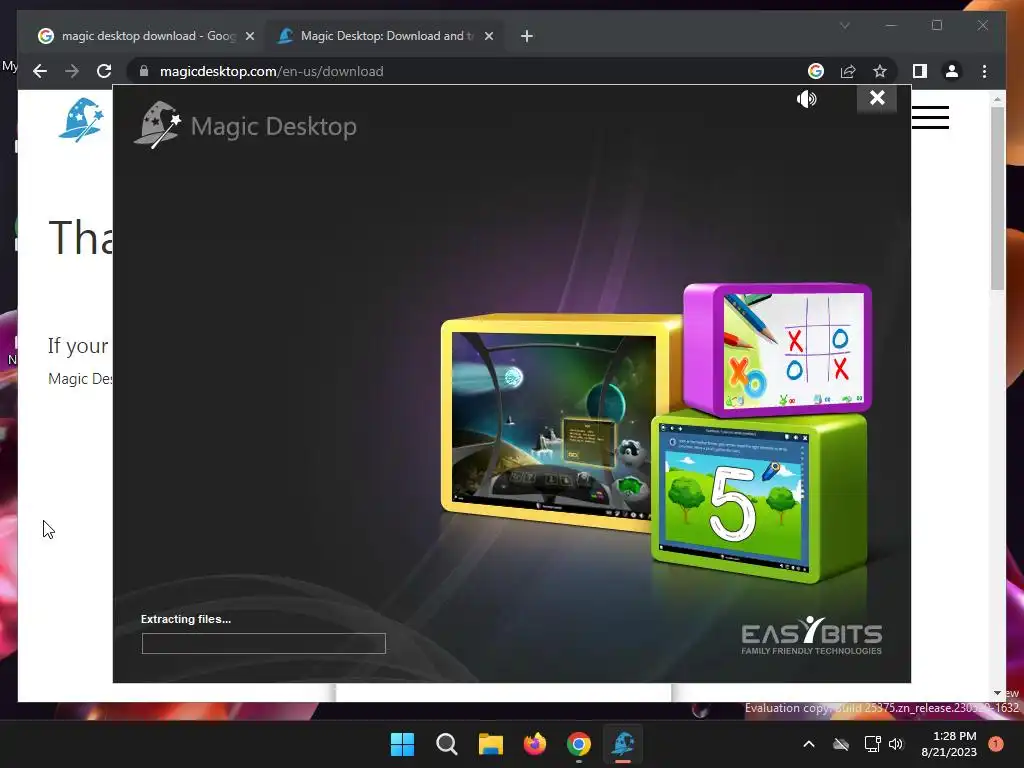Image resolution: width=1024 pixels, height=768 pixels.
Task: Open the hamburger menu on the webpage
Action: pyautogui.click(x=930, y=118)
